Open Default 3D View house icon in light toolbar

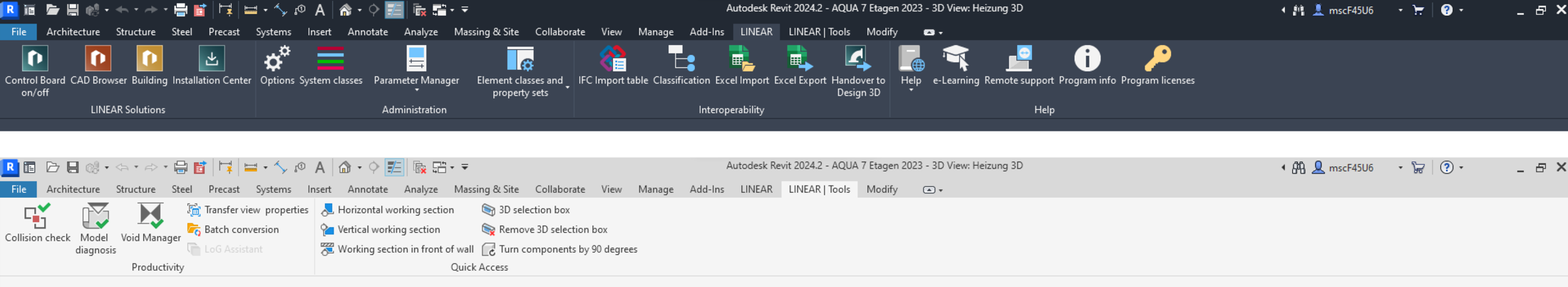coord(345,167)
